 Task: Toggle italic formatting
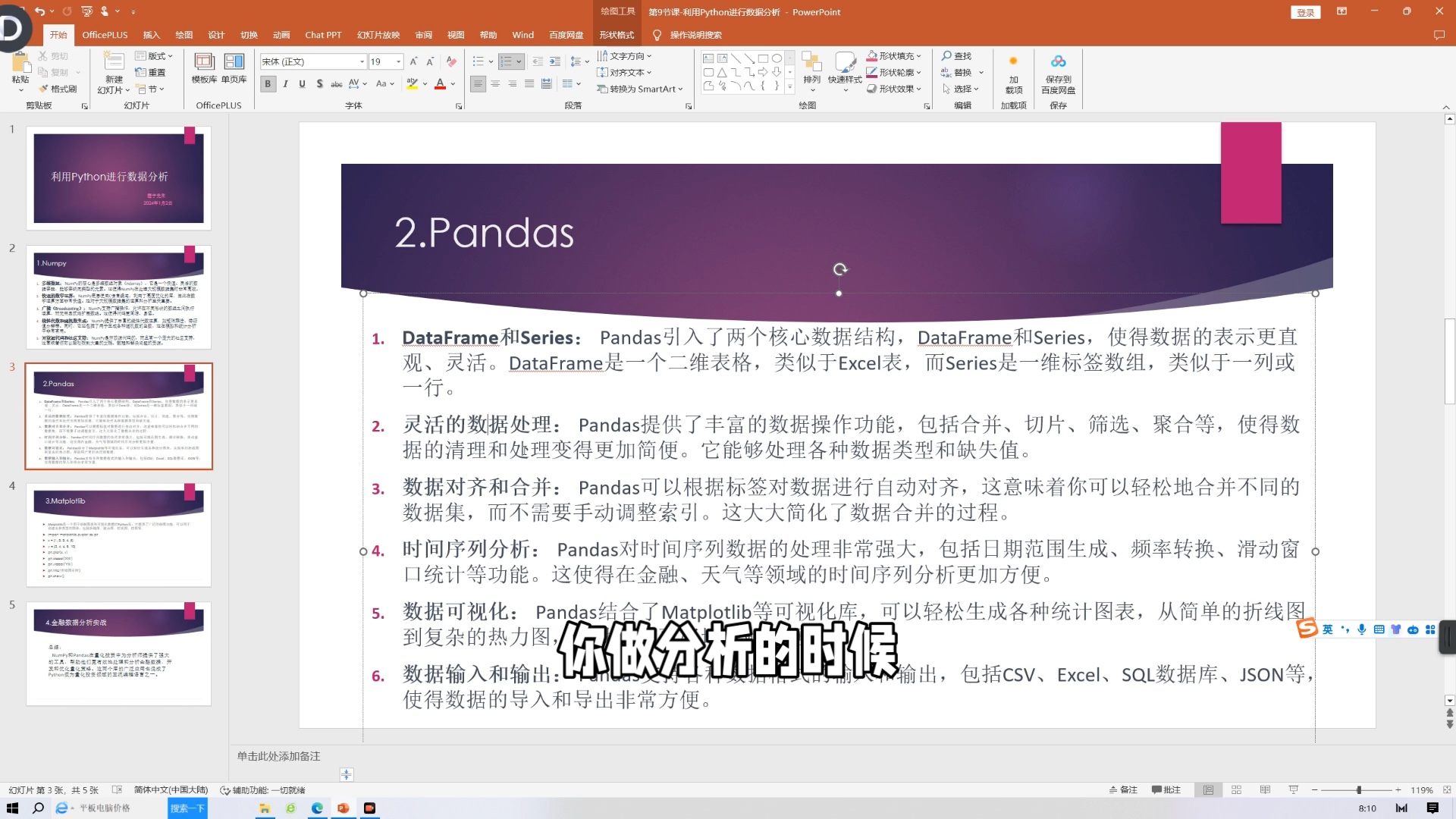pyautogui.click(x=285, y=84)
